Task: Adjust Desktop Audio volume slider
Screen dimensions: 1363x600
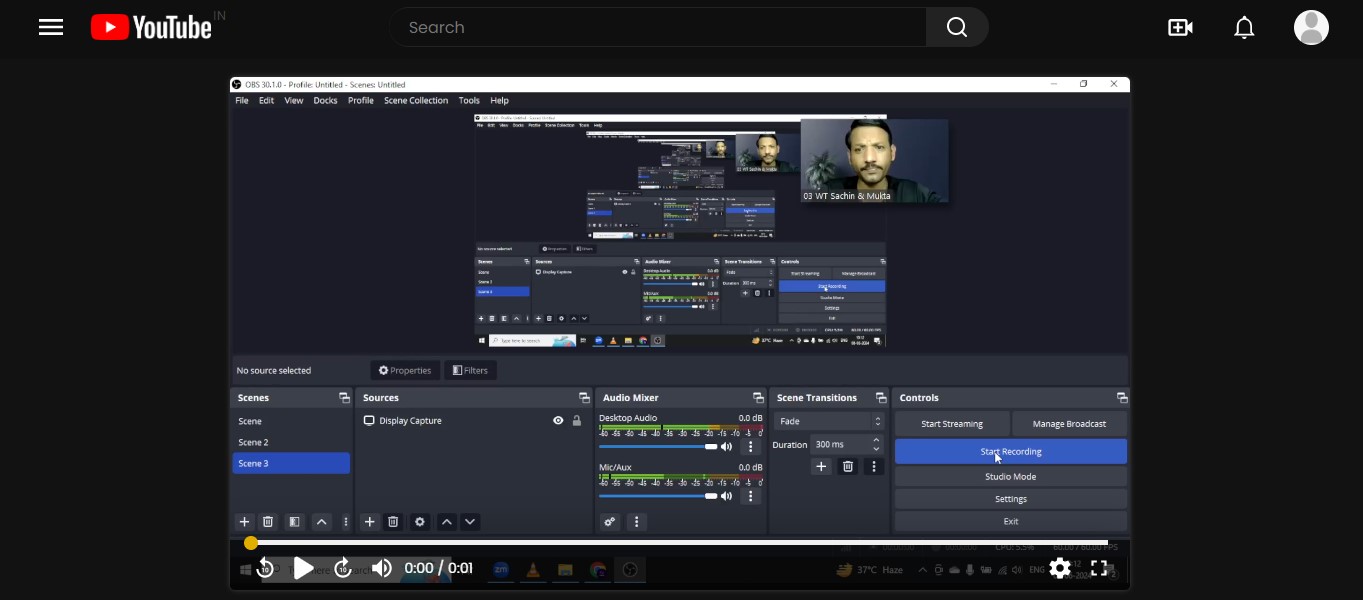Action: 658,447
